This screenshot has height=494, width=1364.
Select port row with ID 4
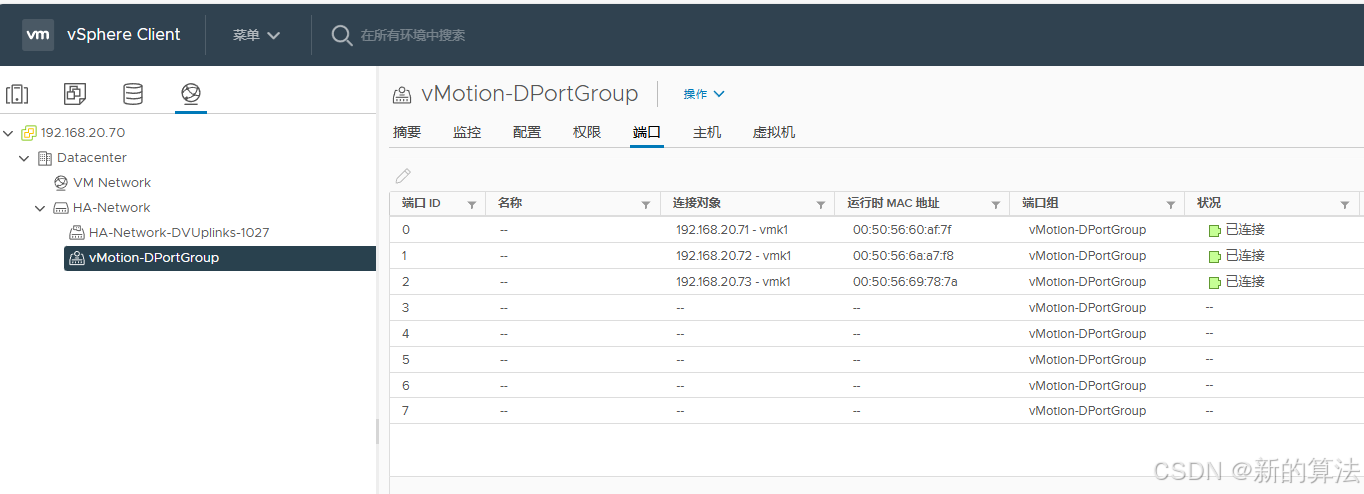pos(876,334)
